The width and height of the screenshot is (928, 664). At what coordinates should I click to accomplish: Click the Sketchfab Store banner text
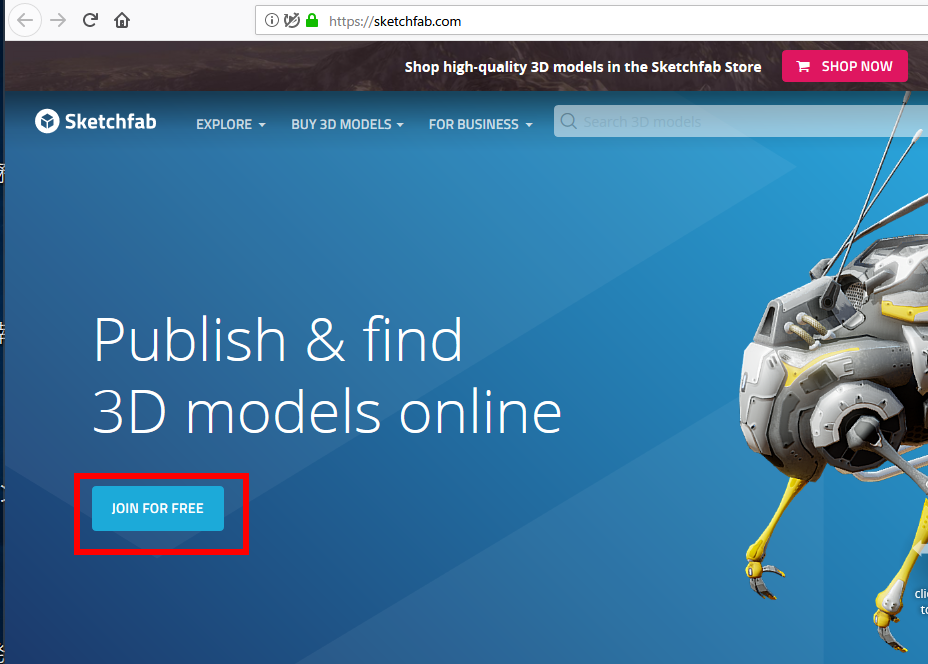click(x=583, y=67)
